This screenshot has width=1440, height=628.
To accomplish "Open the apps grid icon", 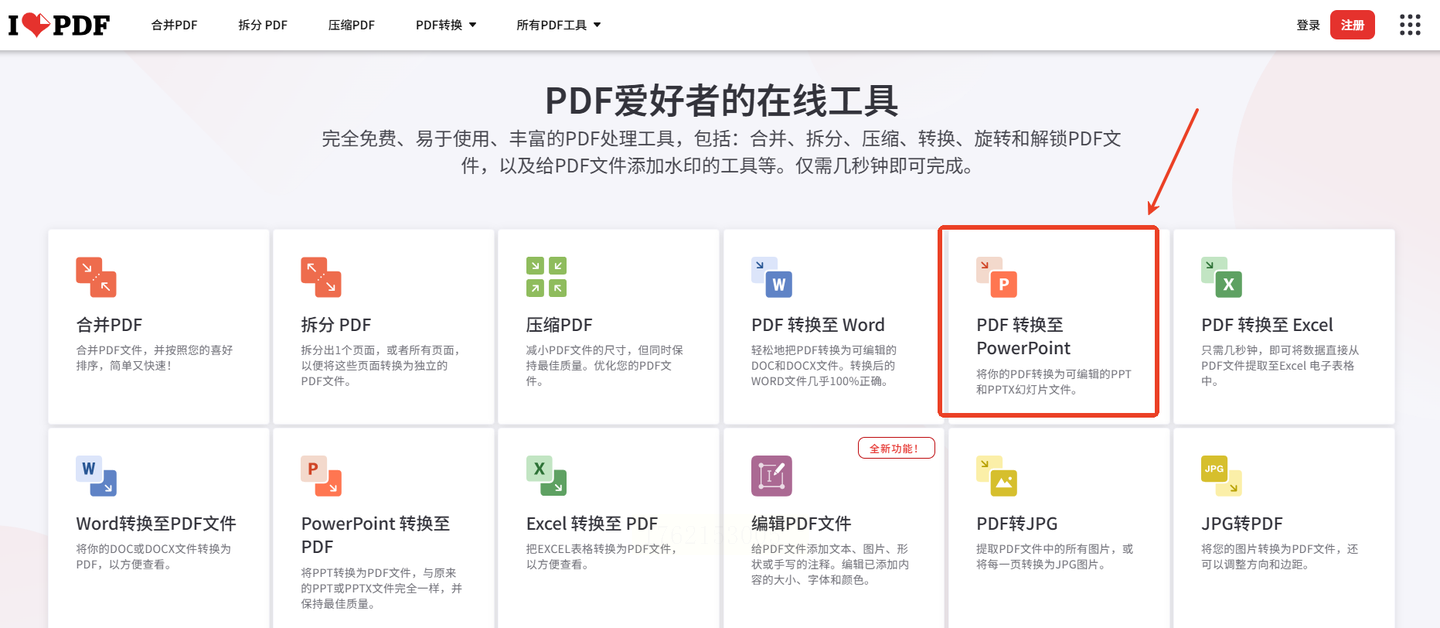I will coord(1410,25).
